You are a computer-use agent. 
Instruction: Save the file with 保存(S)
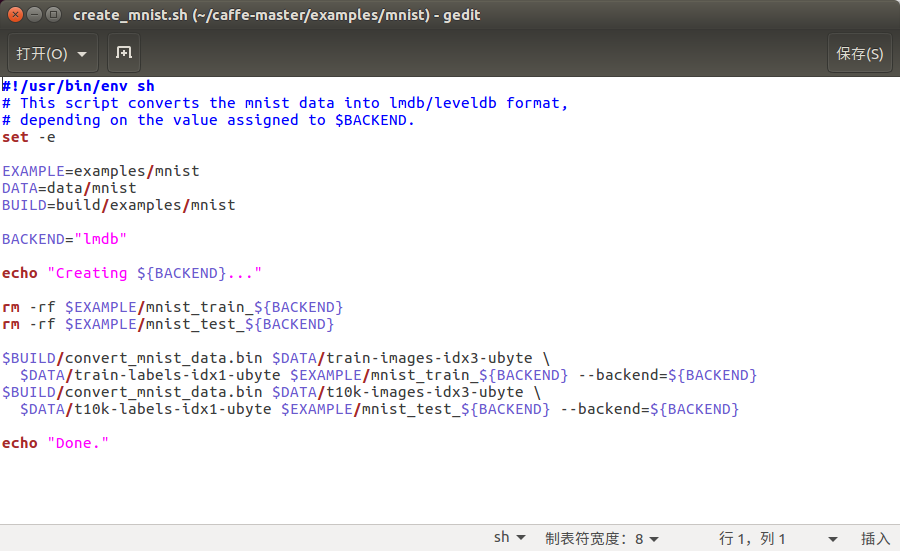pyautogui.click(x=859, y=53)
